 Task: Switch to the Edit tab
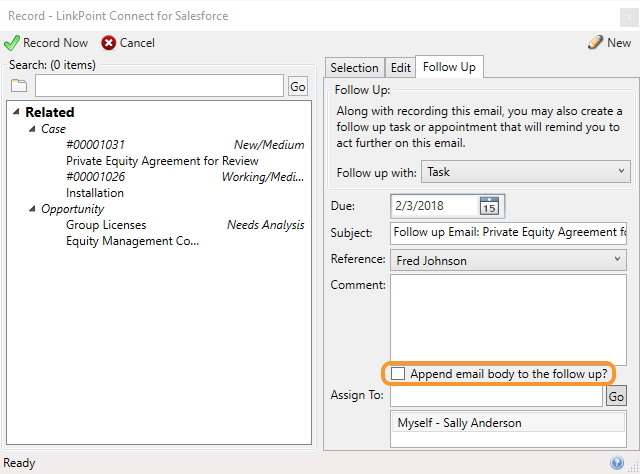(400, 67)
